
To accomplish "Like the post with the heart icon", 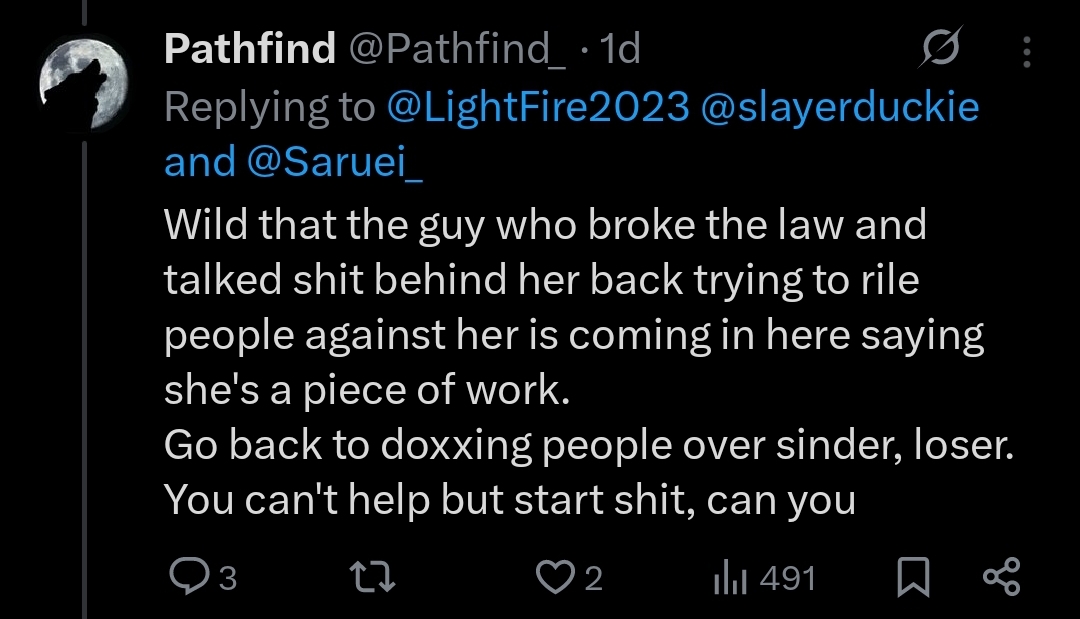I will [555, 577].
